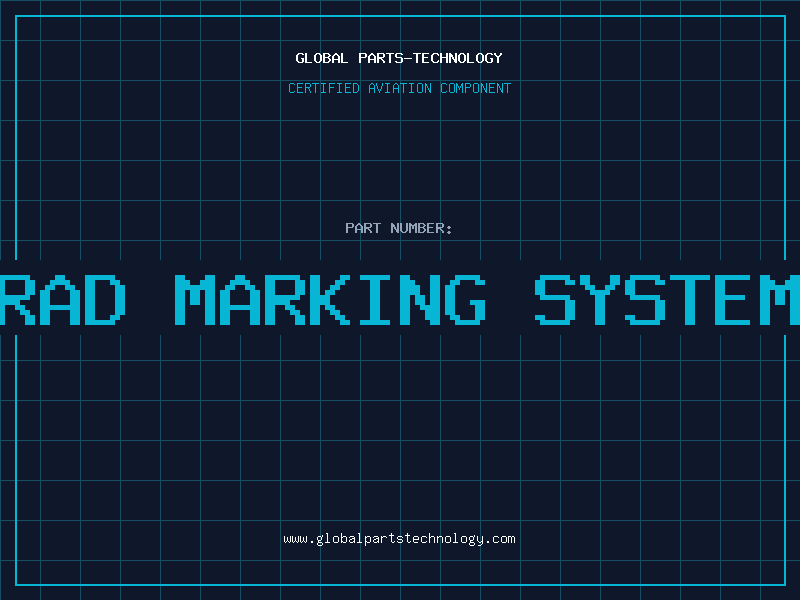Click the www prefix of the website URL
This screenshot has height=600, width=800.
[295, 539]
